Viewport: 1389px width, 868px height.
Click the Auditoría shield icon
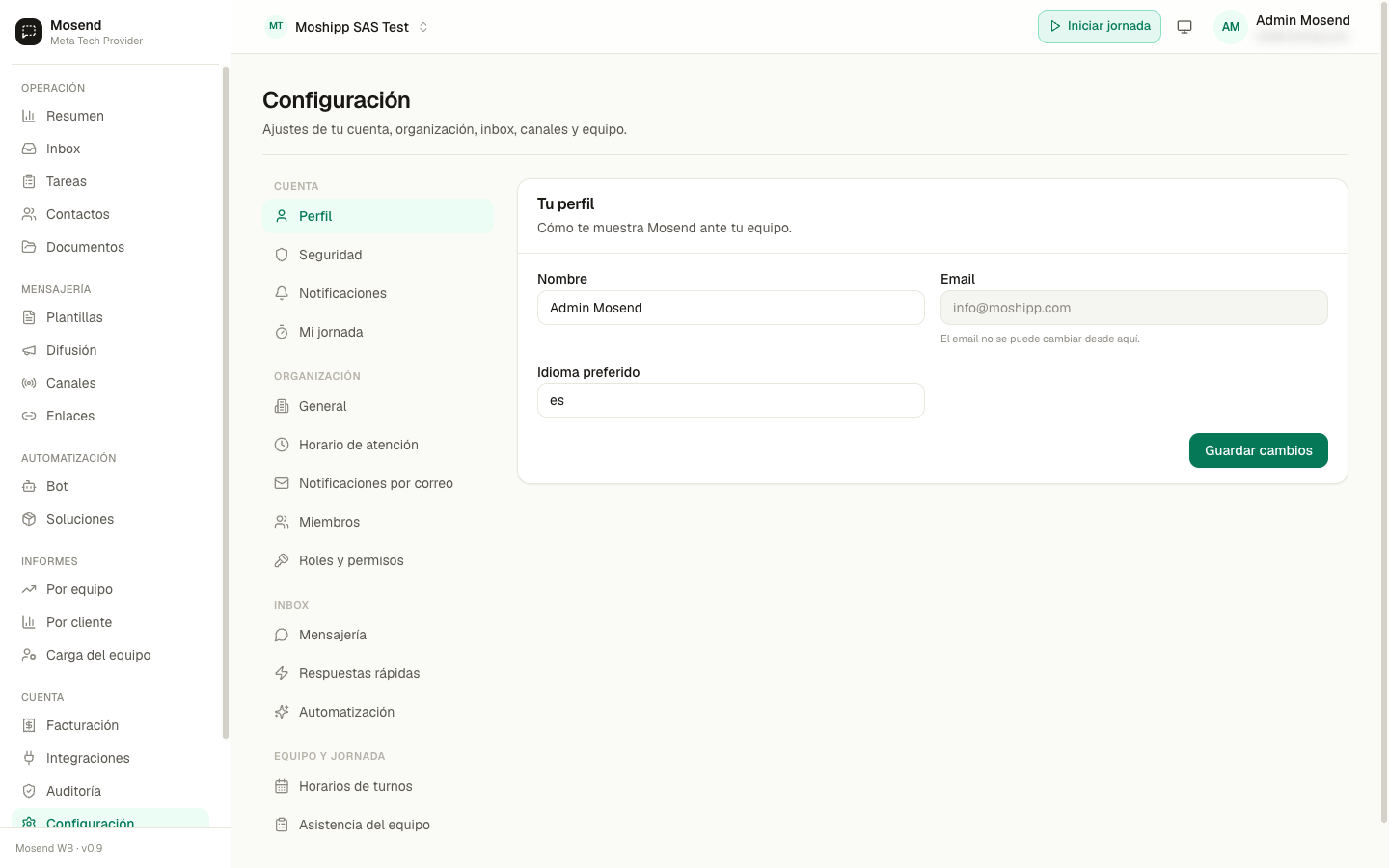[x=29, y=791]
